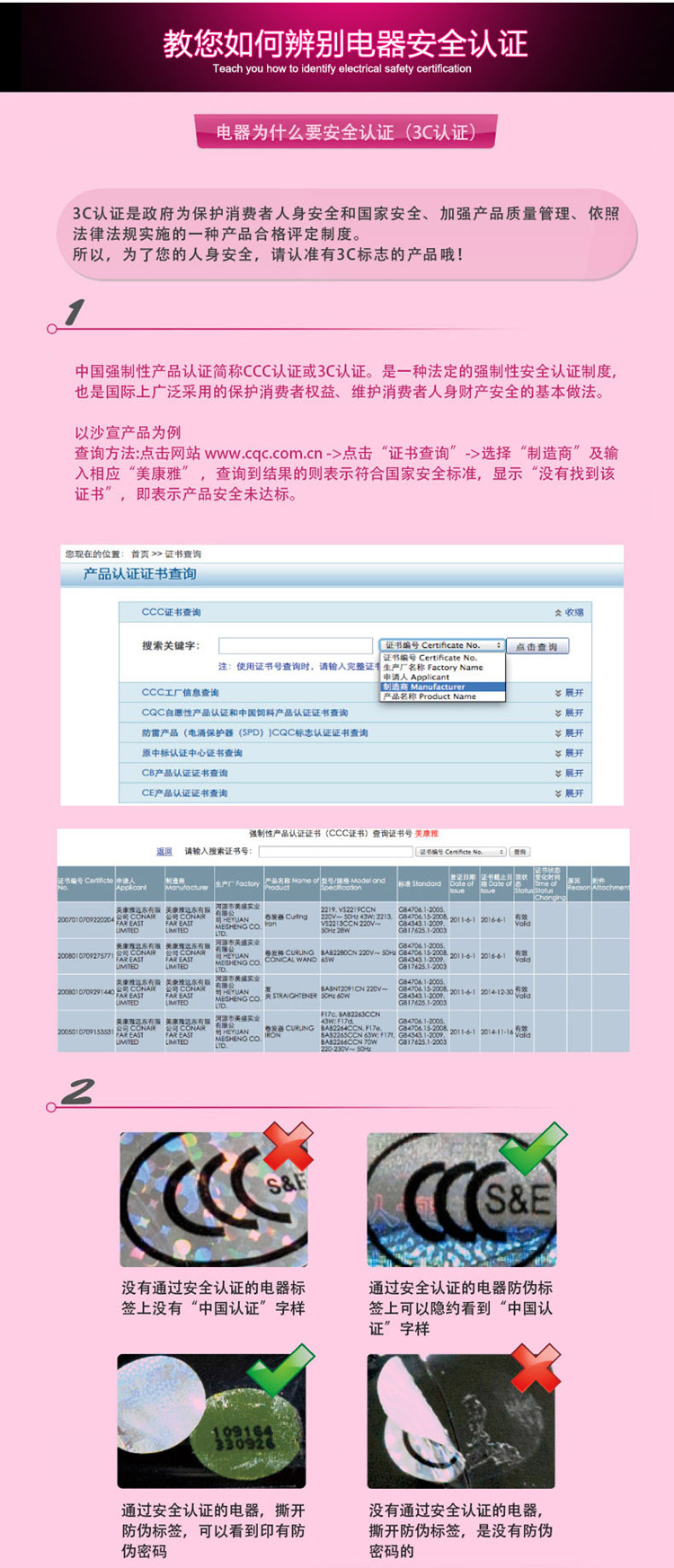Open the results page Certificate No. dropdown

(462, 851)
